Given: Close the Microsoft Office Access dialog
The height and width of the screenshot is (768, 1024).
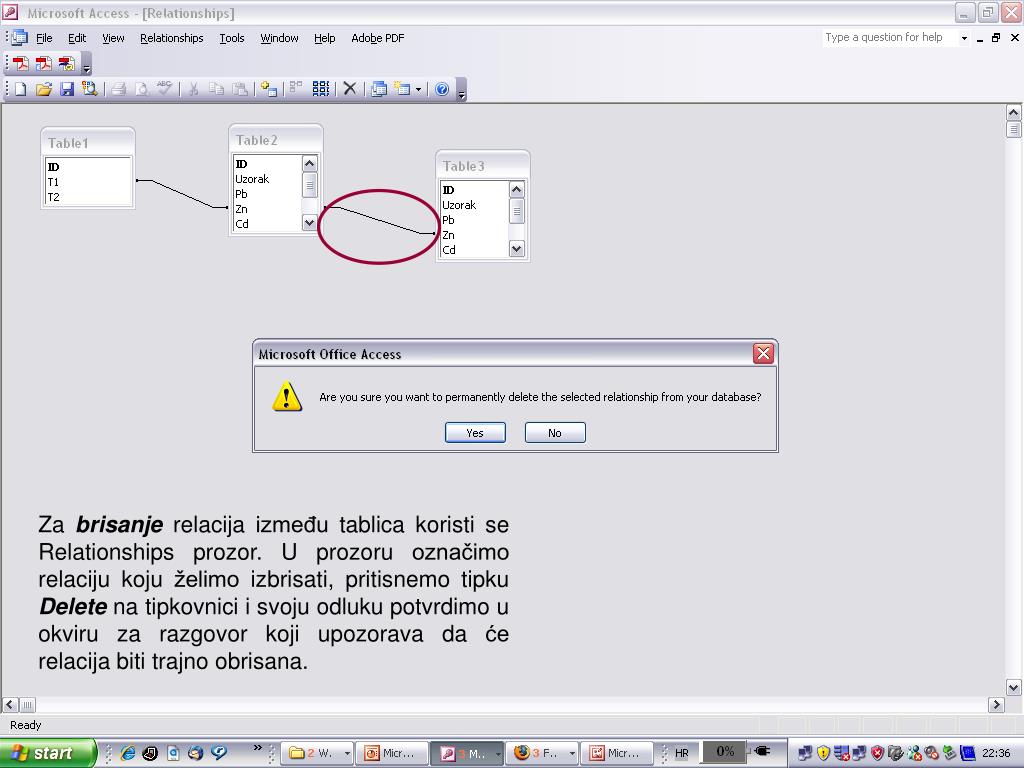Looking at the screenshot, I should coord(763,353).
